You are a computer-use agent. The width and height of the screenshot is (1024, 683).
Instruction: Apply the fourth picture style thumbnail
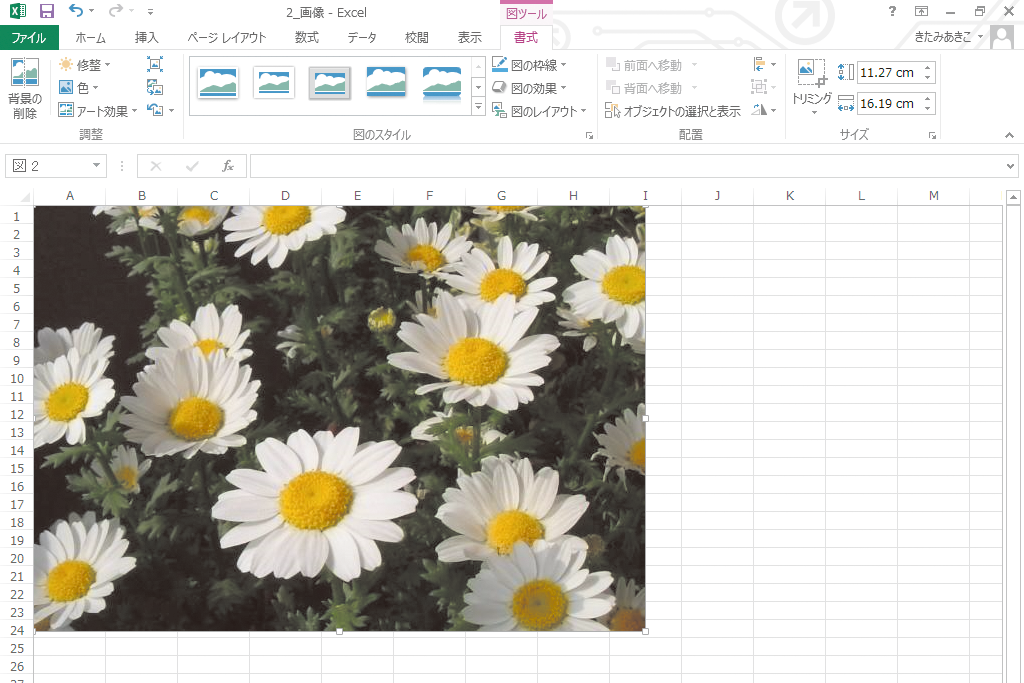point(386,82)
